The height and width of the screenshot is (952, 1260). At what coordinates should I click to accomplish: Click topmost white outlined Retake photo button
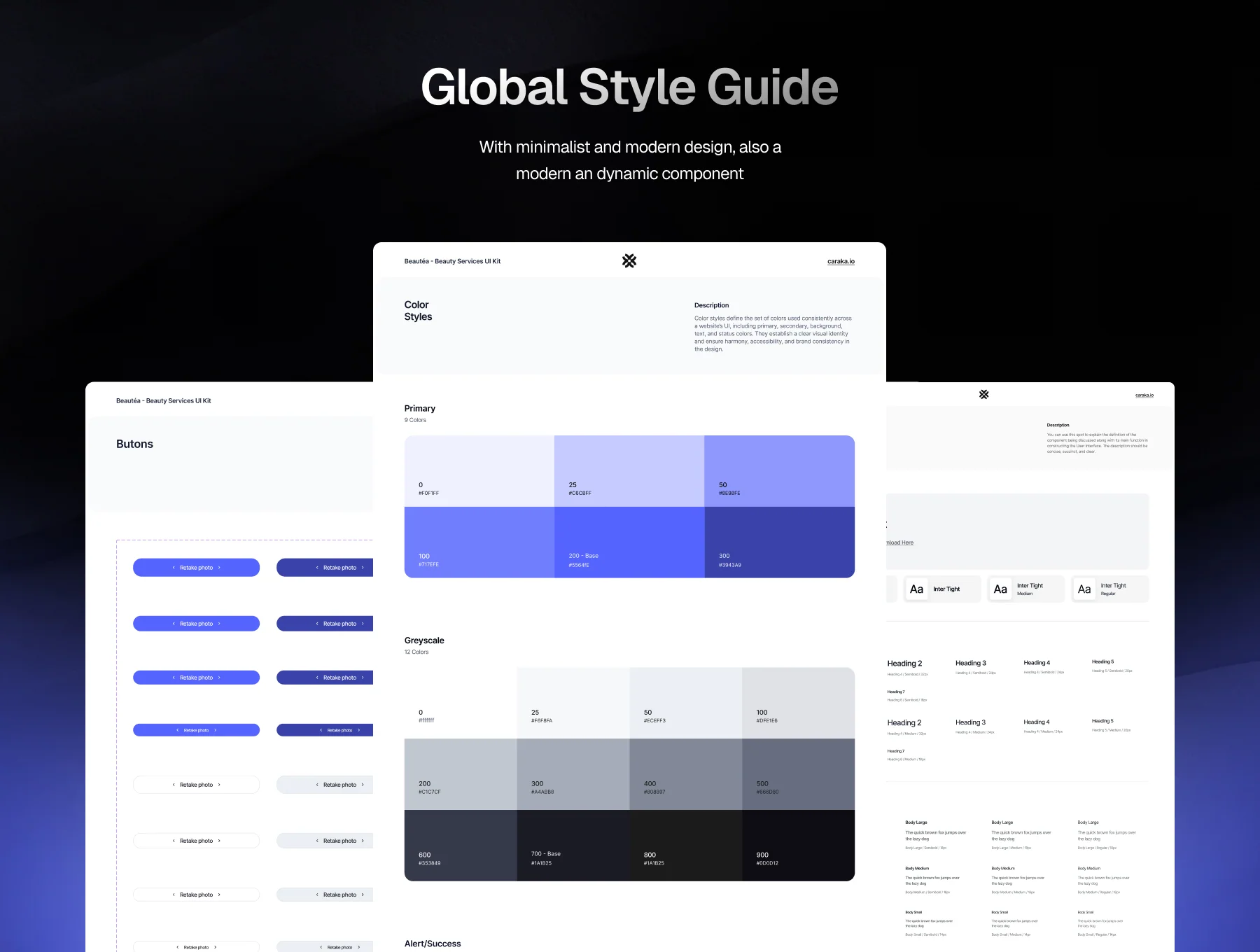click(196, 785)
